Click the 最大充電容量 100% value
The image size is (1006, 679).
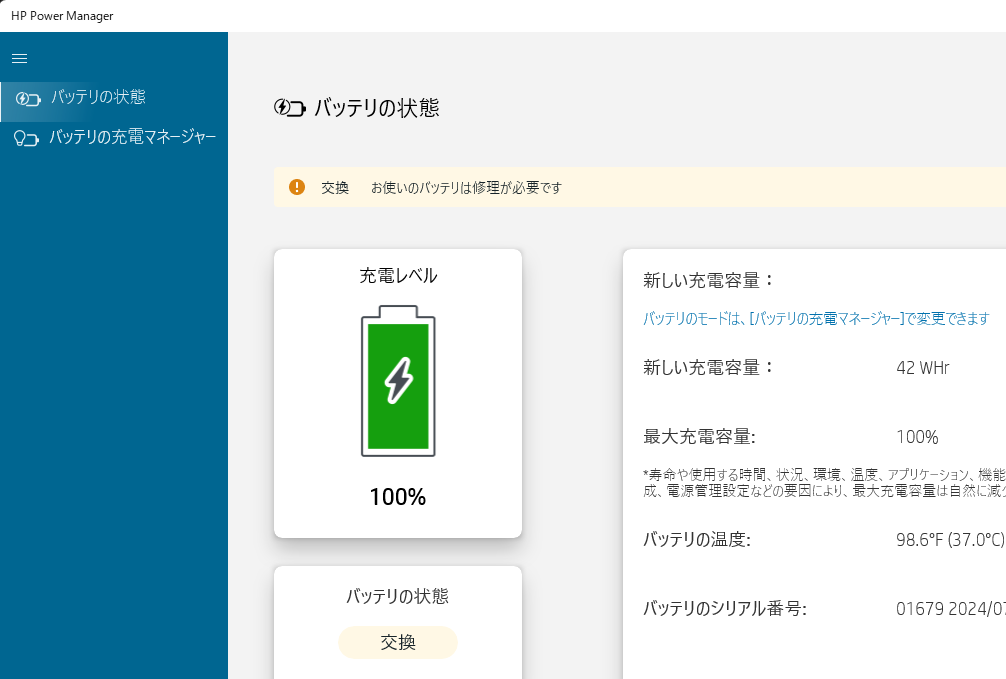tap(917, 437)
